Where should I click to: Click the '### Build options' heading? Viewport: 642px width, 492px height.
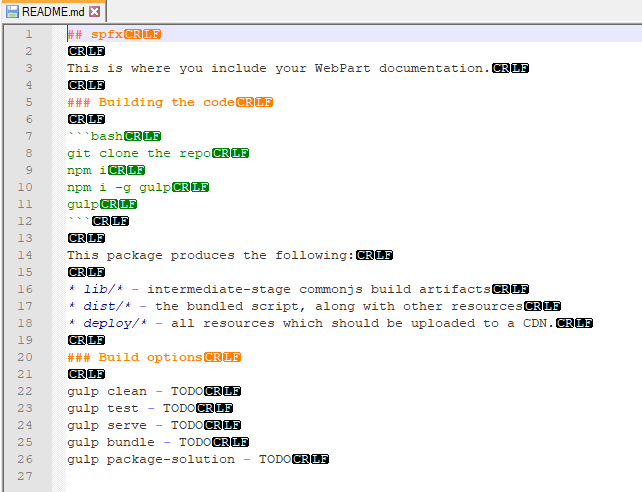(135, 357)
